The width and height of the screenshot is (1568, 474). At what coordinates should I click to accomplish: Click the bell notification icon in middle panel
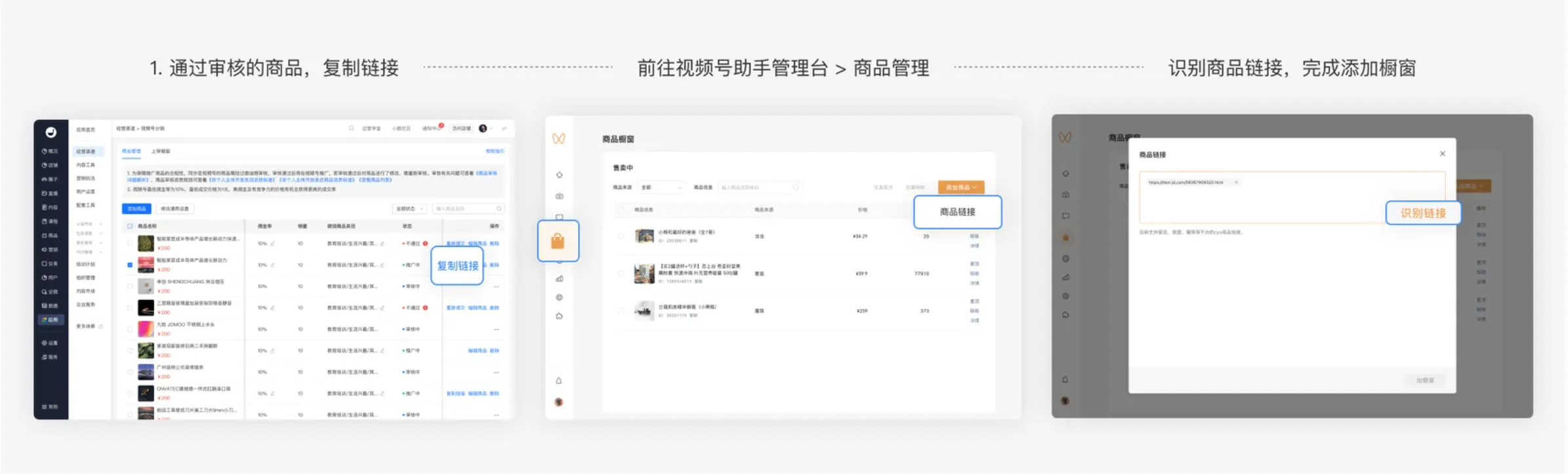coord(559,380)
